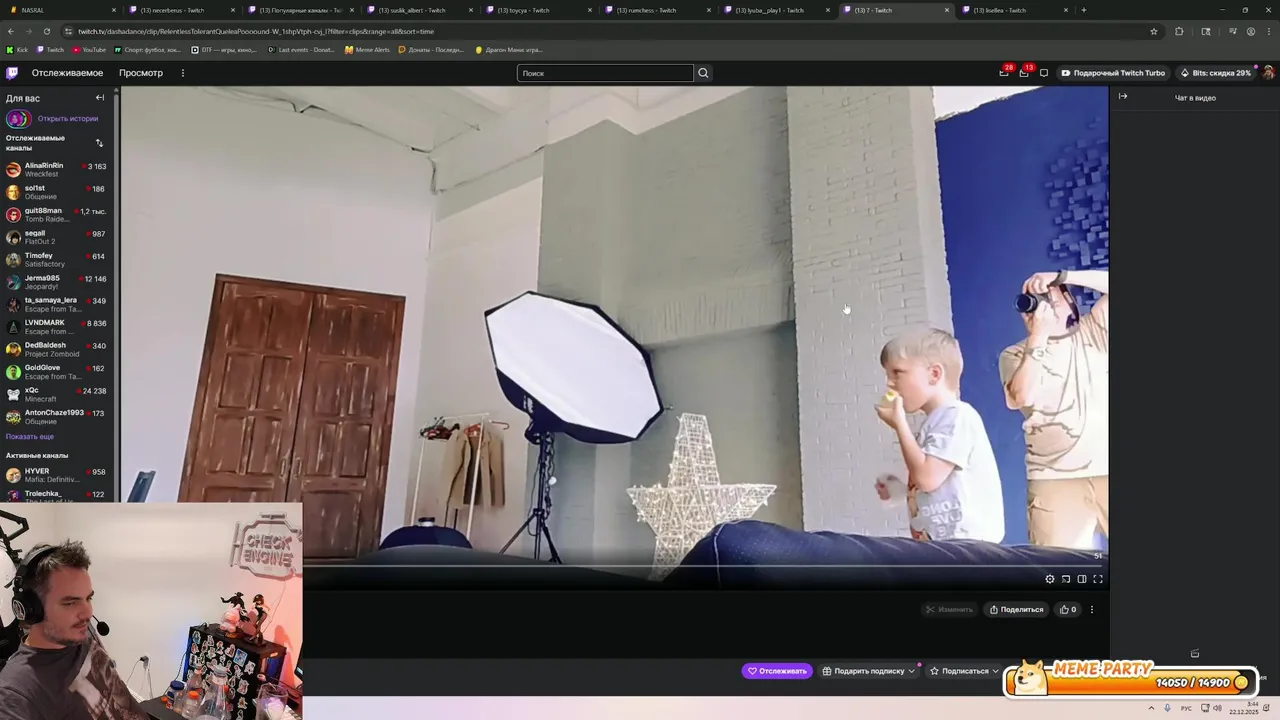Open the clip's three-dot options menu

[1092, 609]
